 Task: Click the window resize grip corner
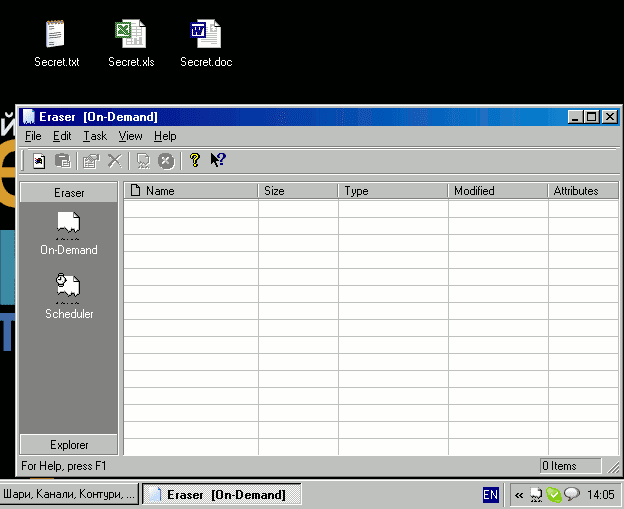coord(613,466)
